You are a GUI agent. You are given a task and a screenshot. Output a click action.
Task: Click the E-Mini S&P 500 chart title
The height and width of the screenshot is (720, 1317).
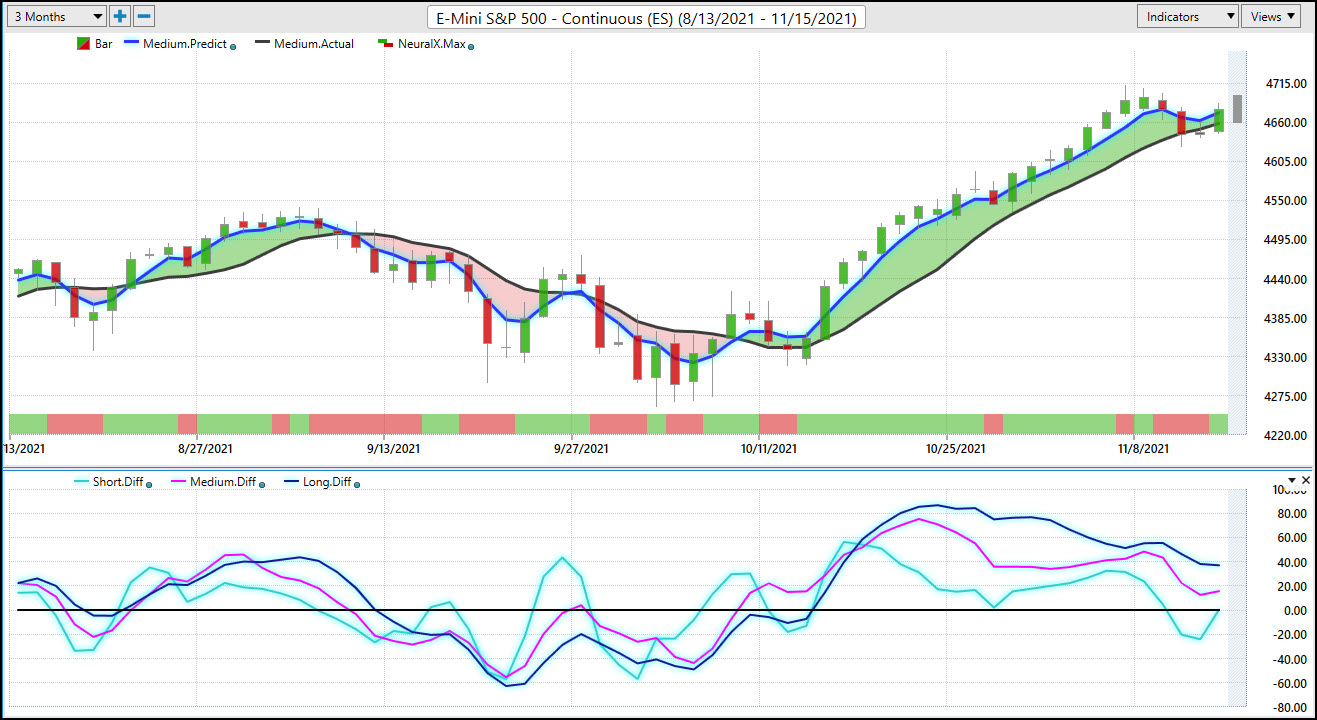point(647,18)
